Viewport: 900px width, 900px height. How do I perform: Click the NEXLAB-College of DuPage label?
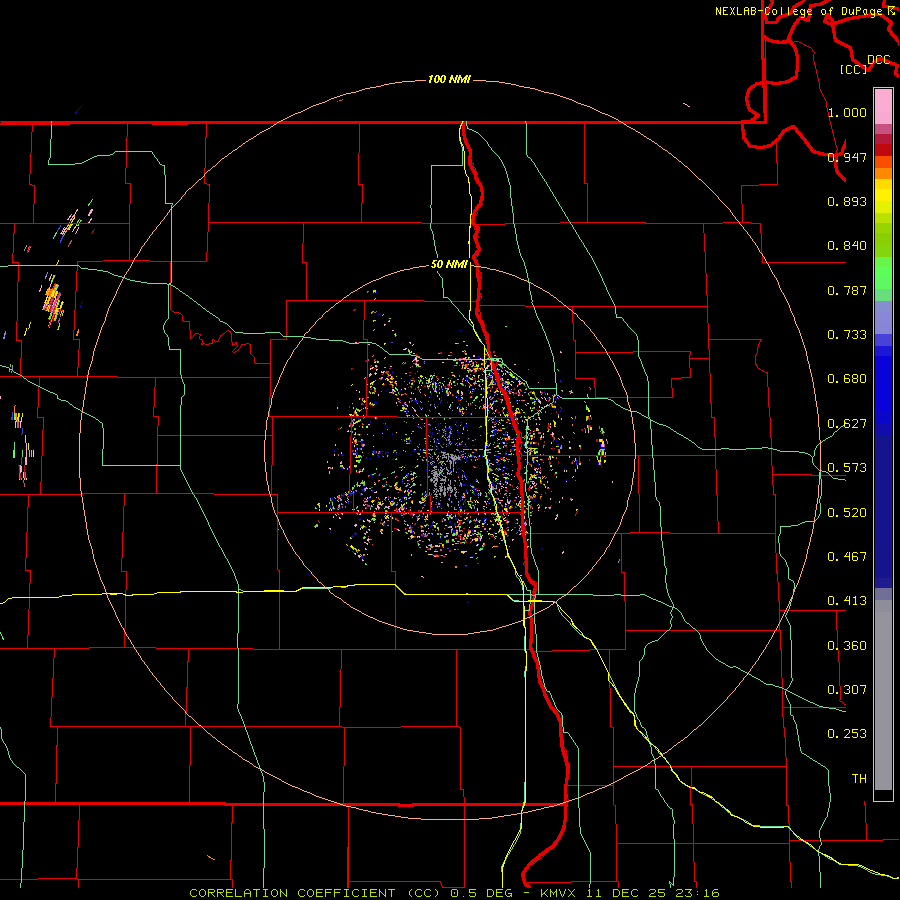point(798,11)
